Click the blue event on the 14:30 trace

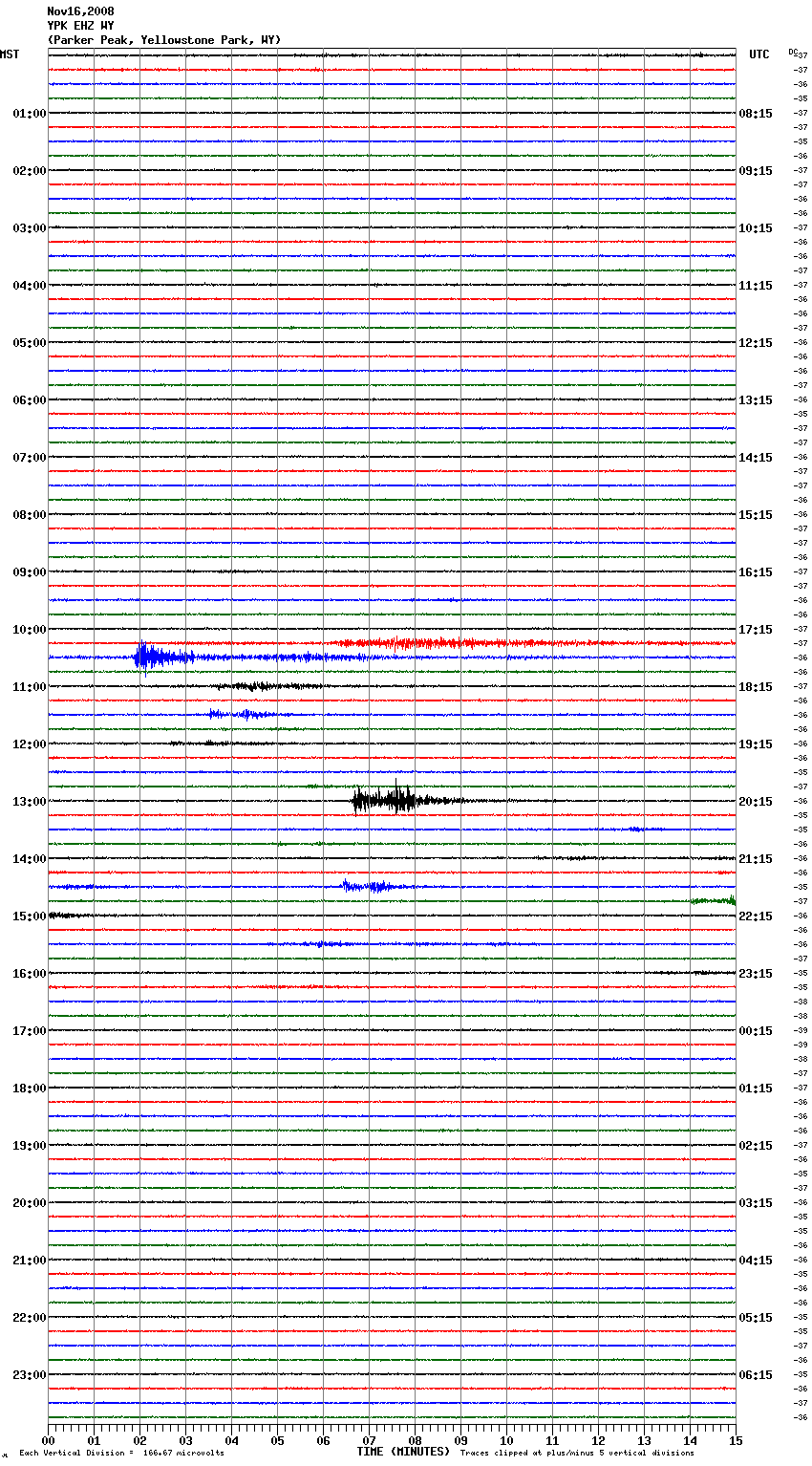pos(373,887)
